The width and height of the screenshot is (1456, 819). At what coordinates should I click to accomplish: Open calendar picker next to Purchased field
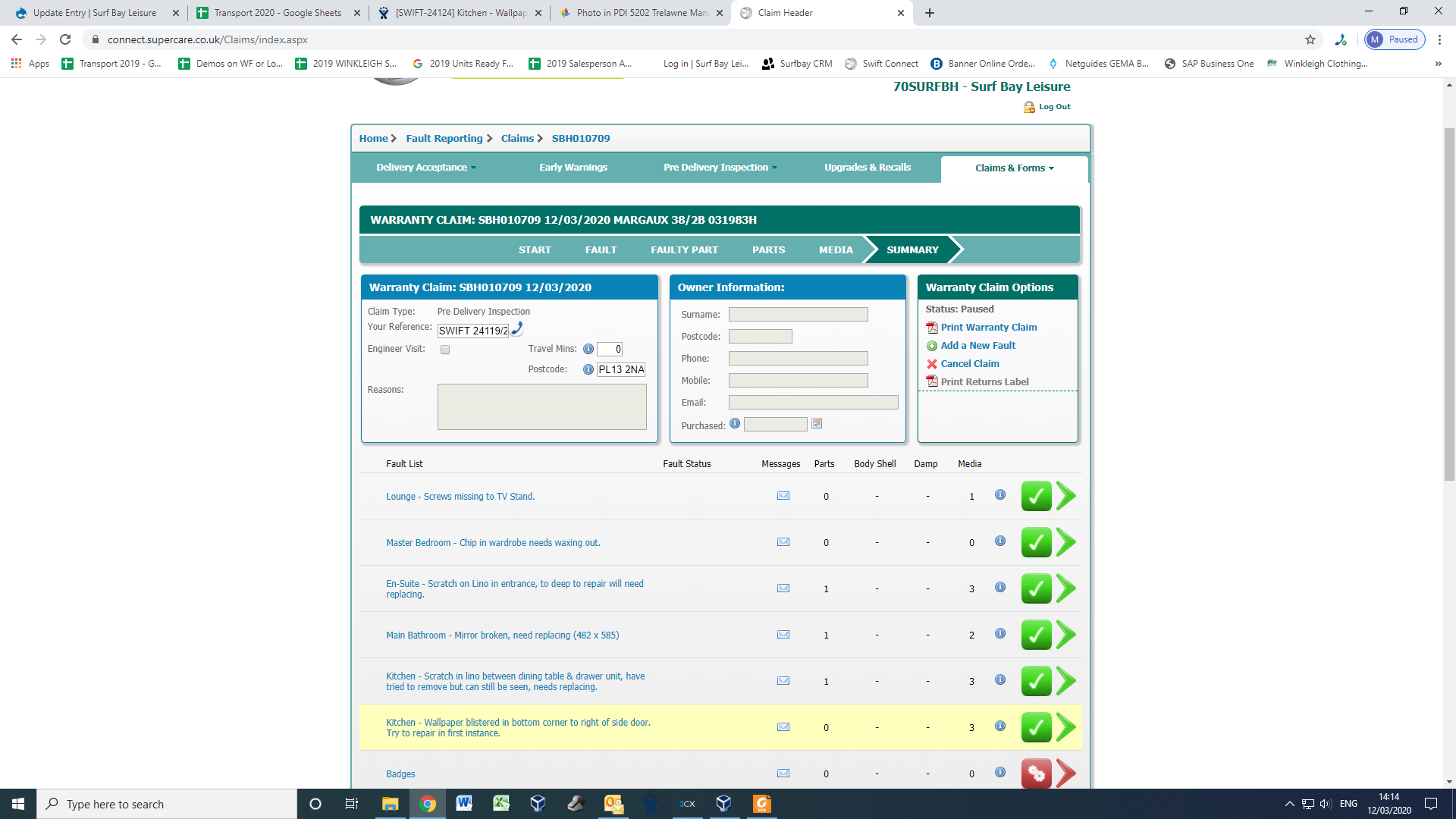pyautogui.click(x=817, y=424)
